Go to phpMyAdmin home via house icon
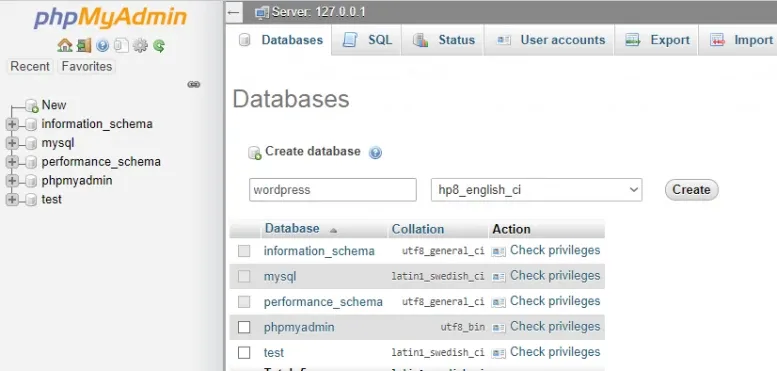 pos(64,46)
